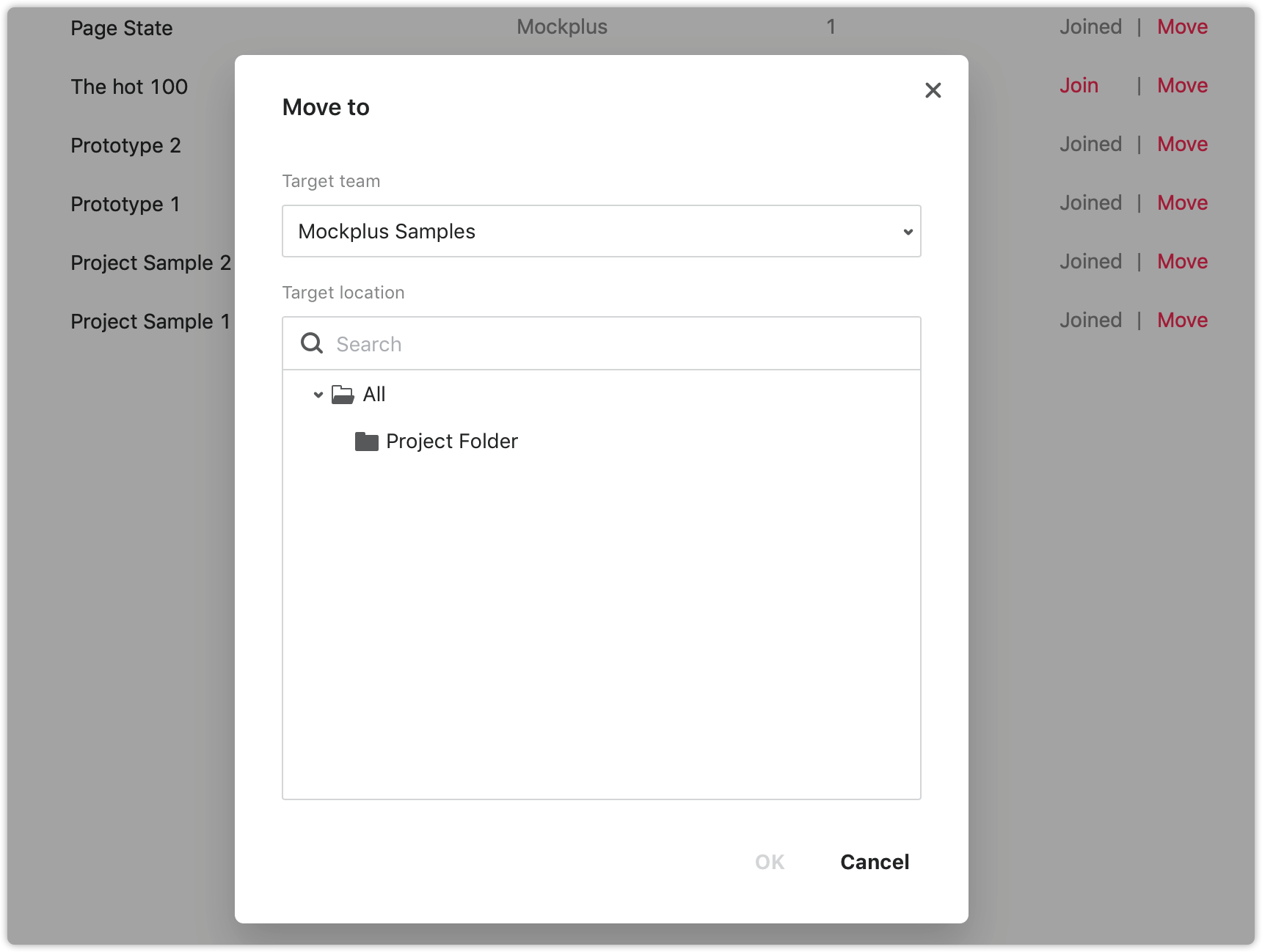
Task: Cancel the Move to dialog
Action: (875, 862)
